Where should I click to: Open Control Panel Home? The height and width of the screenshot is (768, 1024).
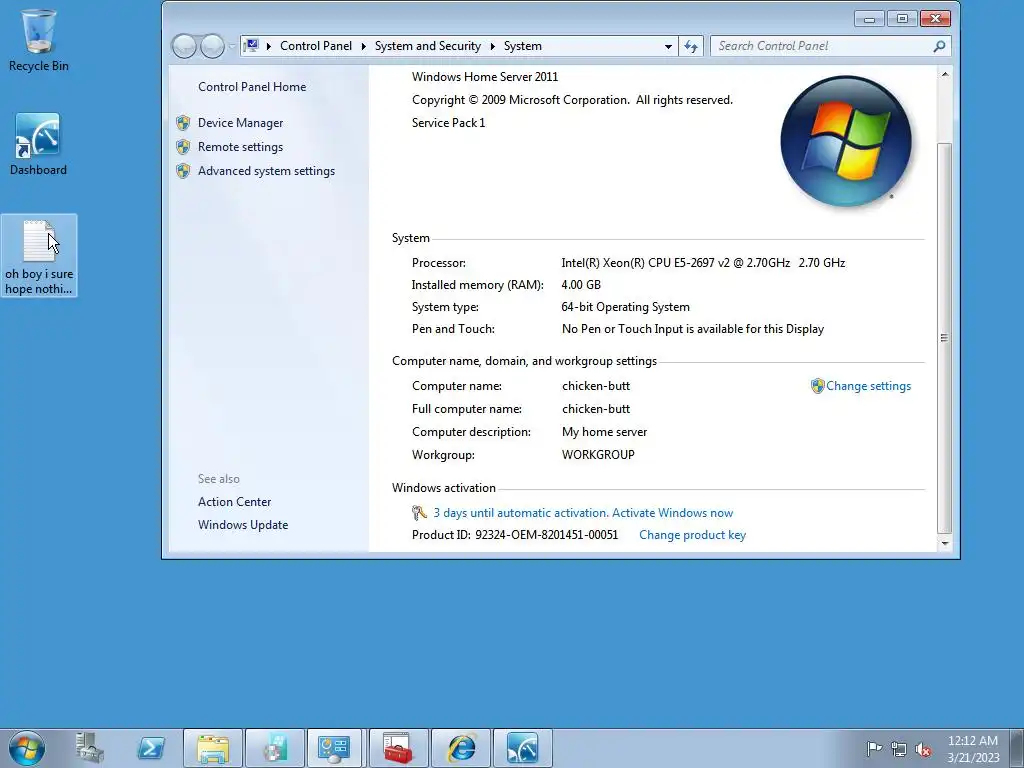click(x=252, y=87)
